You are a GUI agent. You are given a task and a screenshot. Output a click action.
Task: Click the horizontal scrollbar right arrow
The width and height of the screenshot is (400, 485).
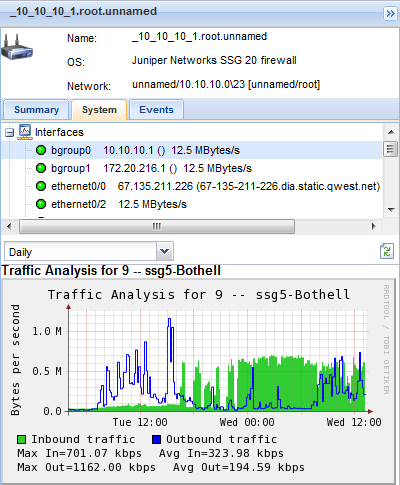374,227
